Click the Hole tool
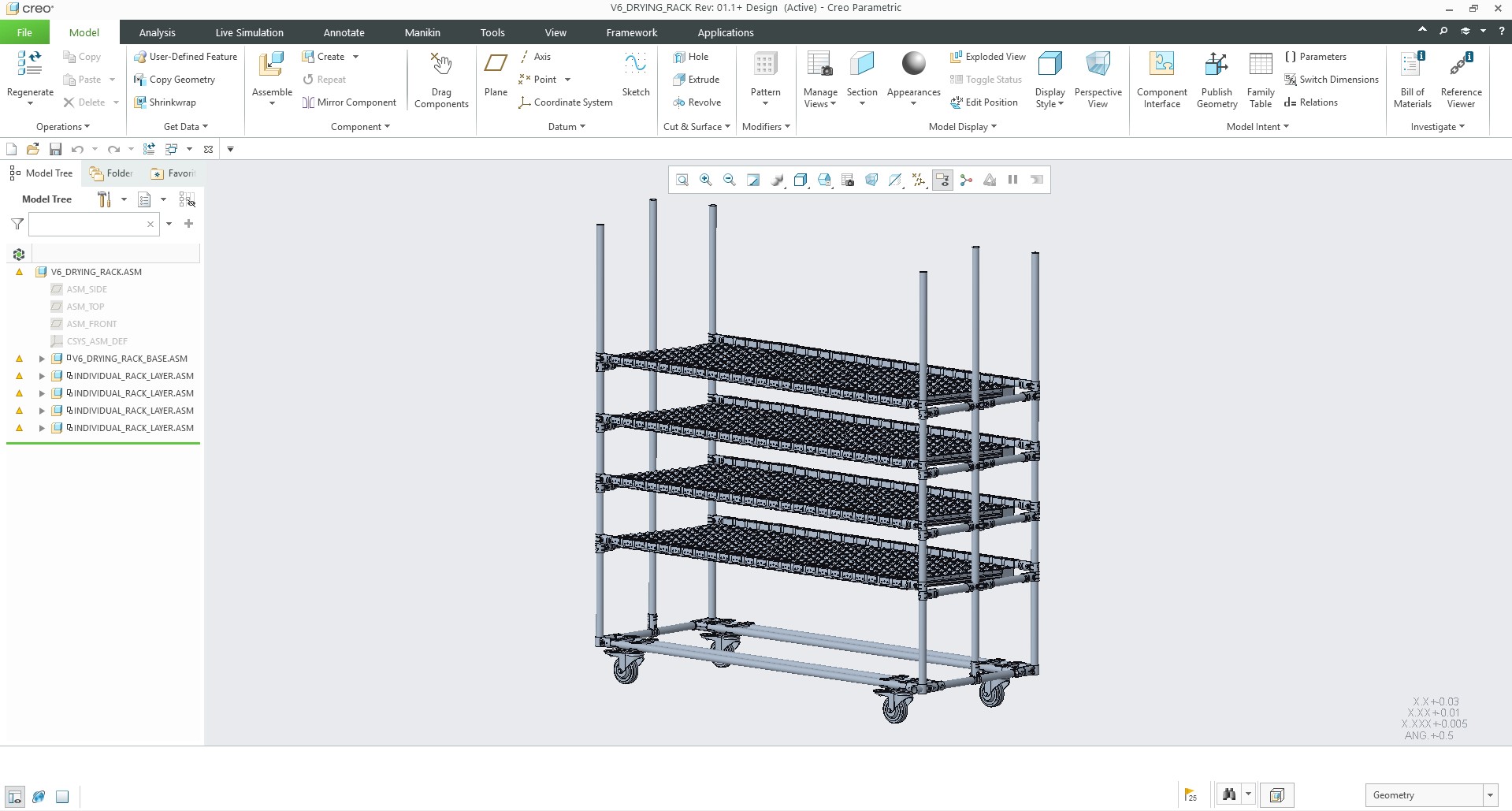Screen dimensions: 1512x811 691,57
